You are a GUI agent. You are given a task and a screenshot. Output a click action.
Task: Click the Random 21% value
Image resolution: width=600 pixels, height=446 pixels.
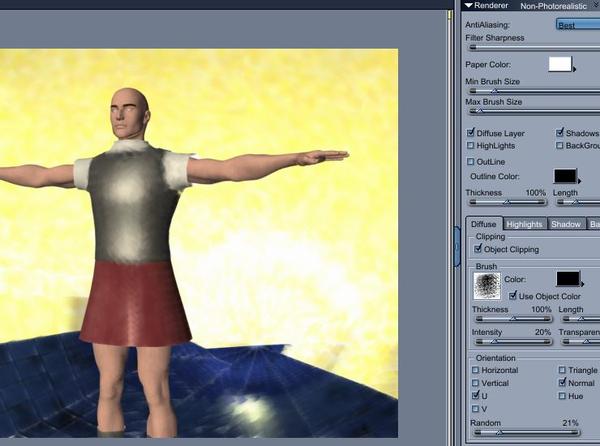pyautogui.click(x=570, y=423)
